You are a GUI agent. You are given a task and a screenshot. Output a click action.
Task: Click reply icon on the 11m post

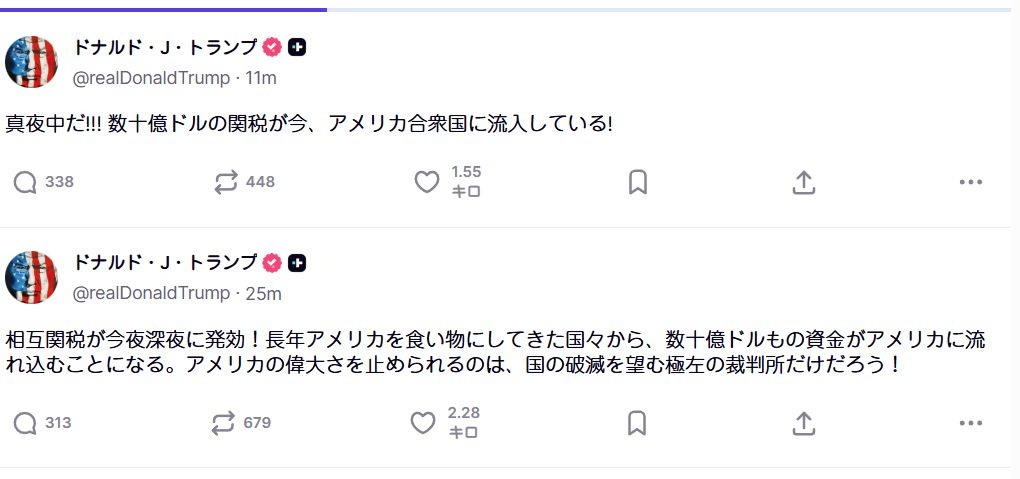pyautogui.click(x=25, y=182)
